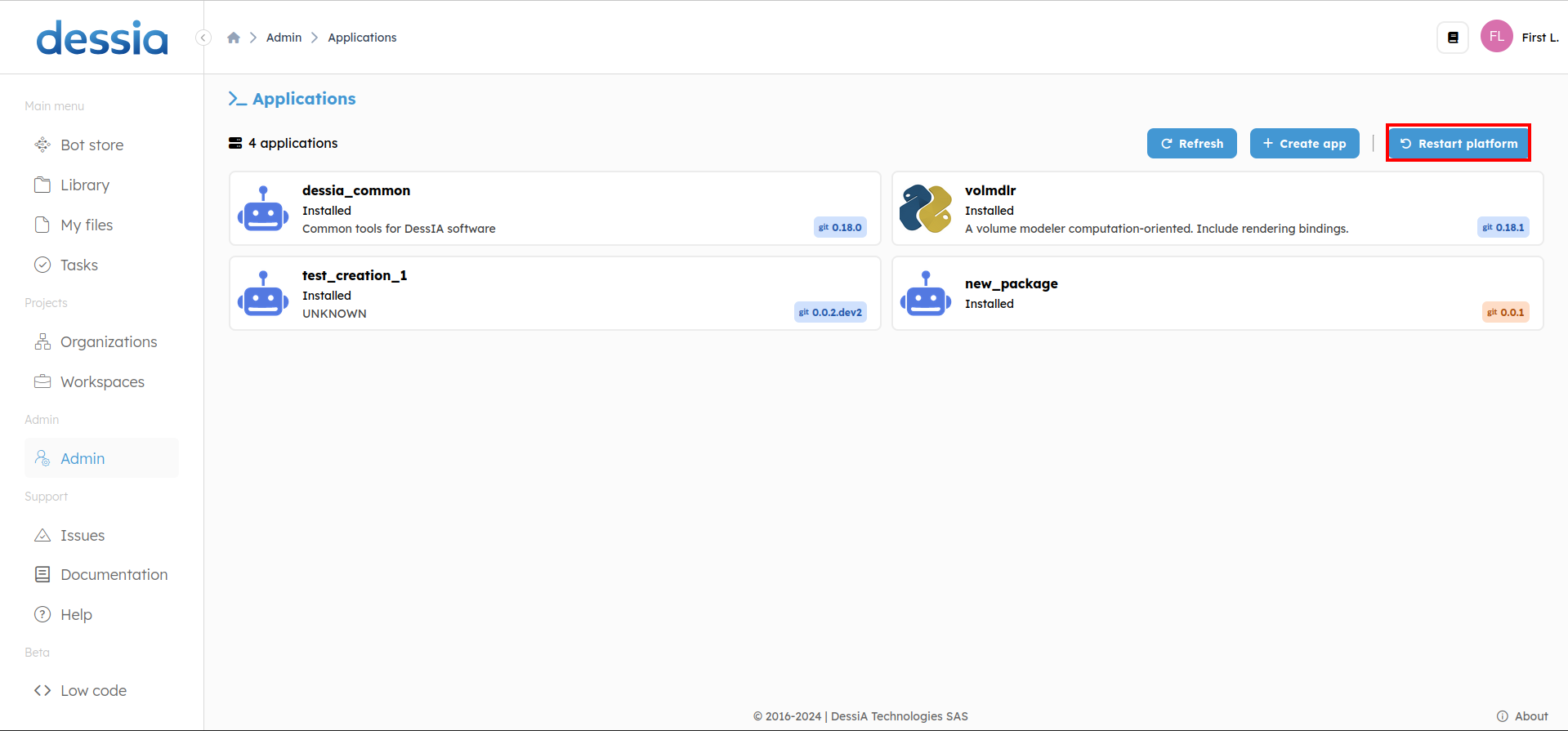The image size is (1568, 731).
Task: Go to My files
Action: 101,225
